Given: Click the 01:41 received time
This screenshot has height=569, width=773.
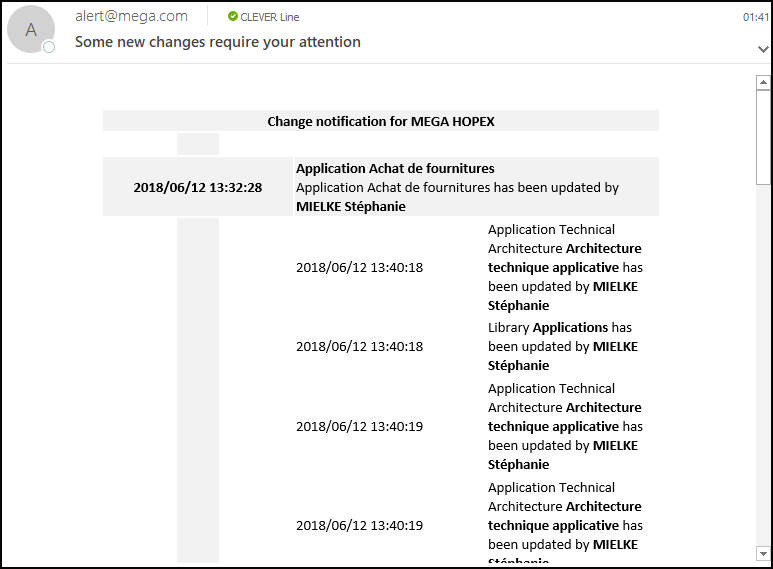Looking at the screenshot, I should (x=755, y=17).
